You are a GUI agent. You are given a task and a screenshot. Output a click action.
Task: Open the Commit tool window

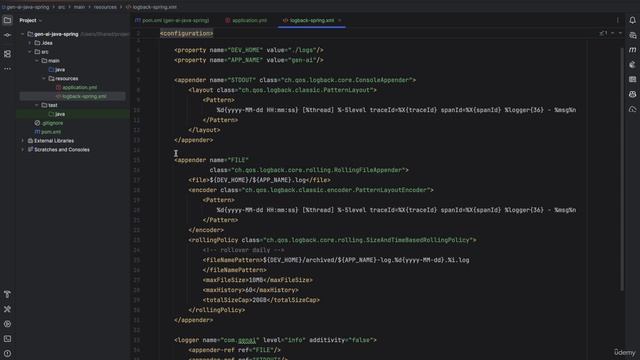click(7, 36)
